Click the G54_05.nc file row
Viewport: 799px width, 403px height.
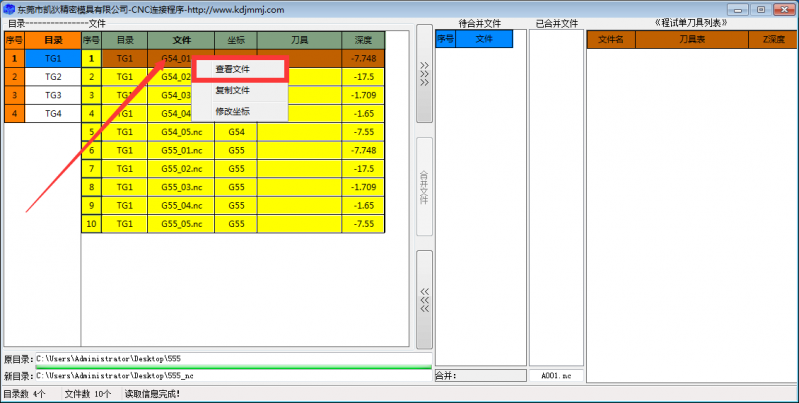(181, 132)
